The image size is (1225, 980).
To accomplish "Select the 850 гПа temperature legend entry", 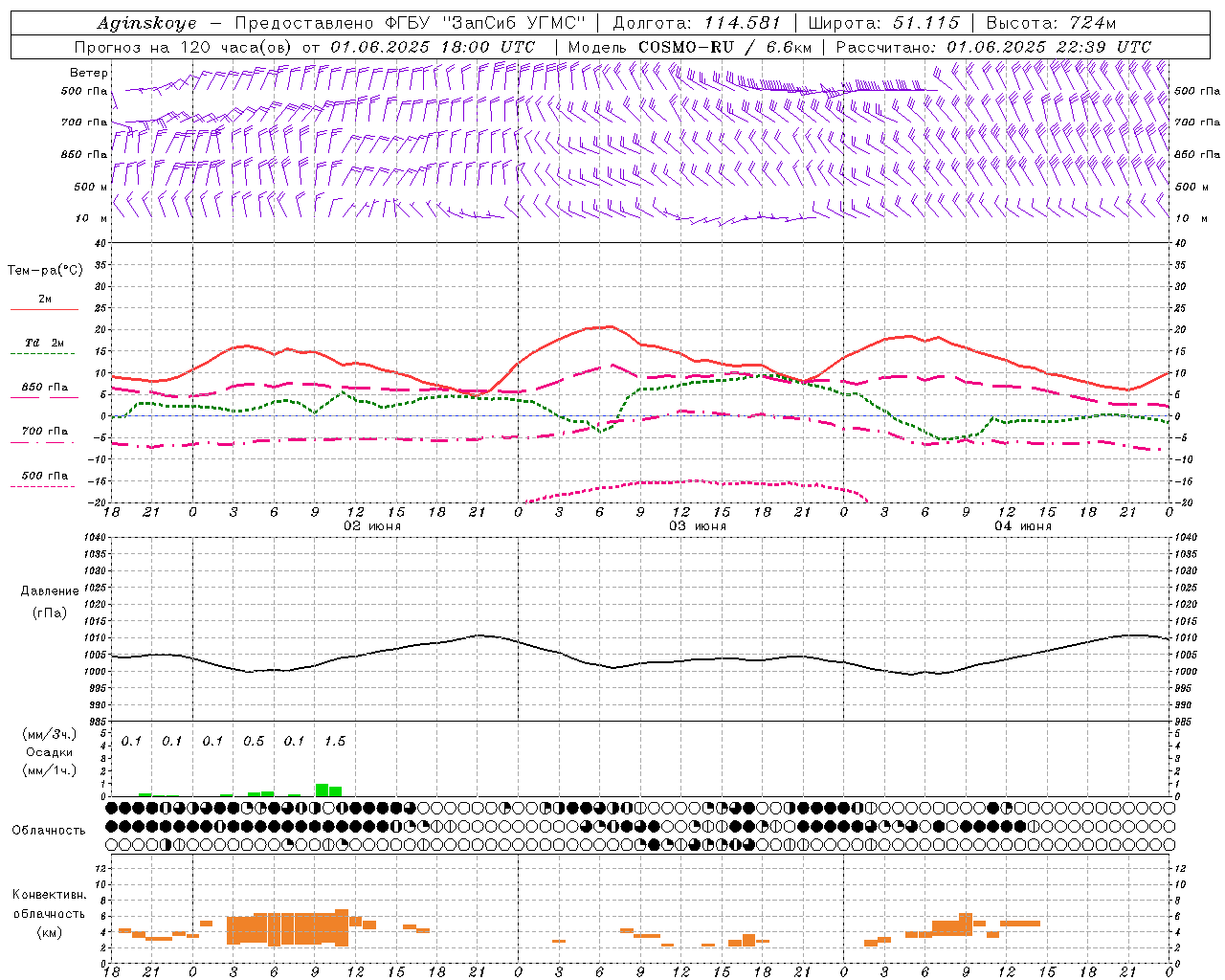I will [x=44, y=390].
